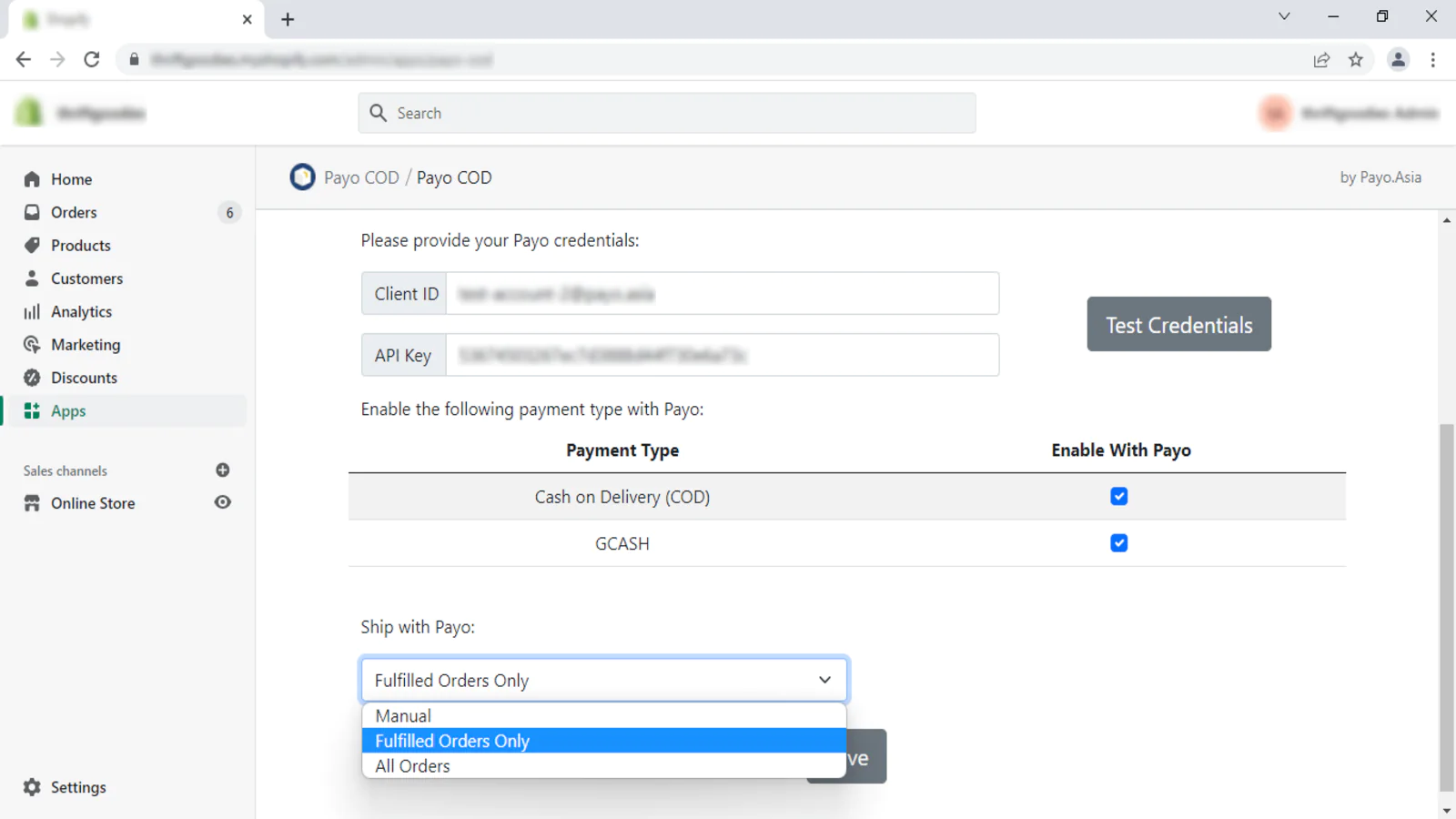Click the Customers person icon
The image size is (1456, 819).
click(32, 278)
